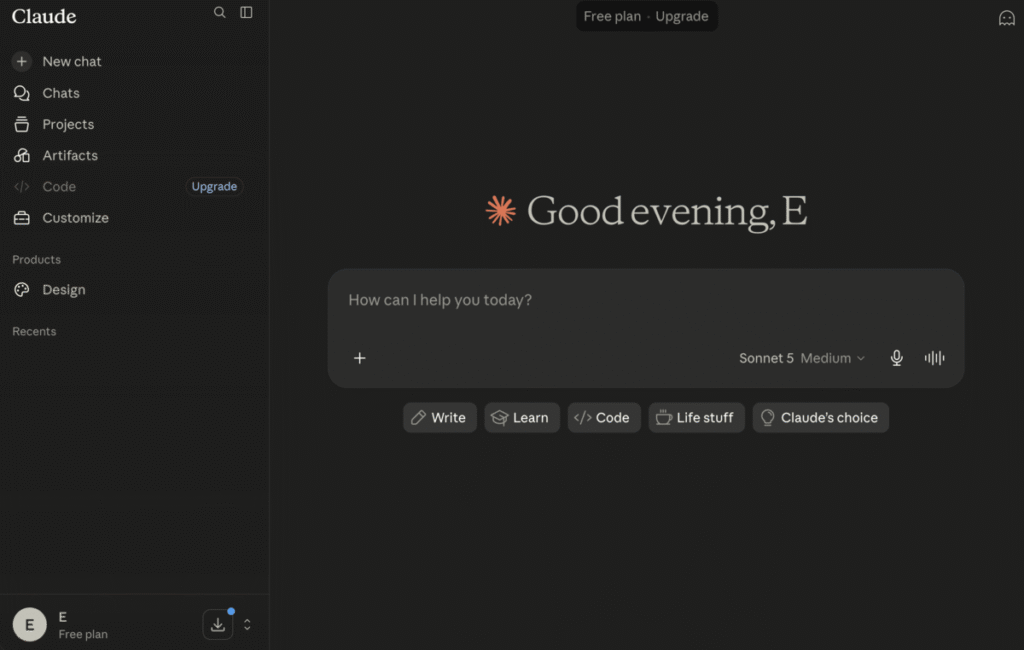Viewport: 1024px width, 650px height.
Task: Click the incognito ghost icon
Action: (1006, 18)
